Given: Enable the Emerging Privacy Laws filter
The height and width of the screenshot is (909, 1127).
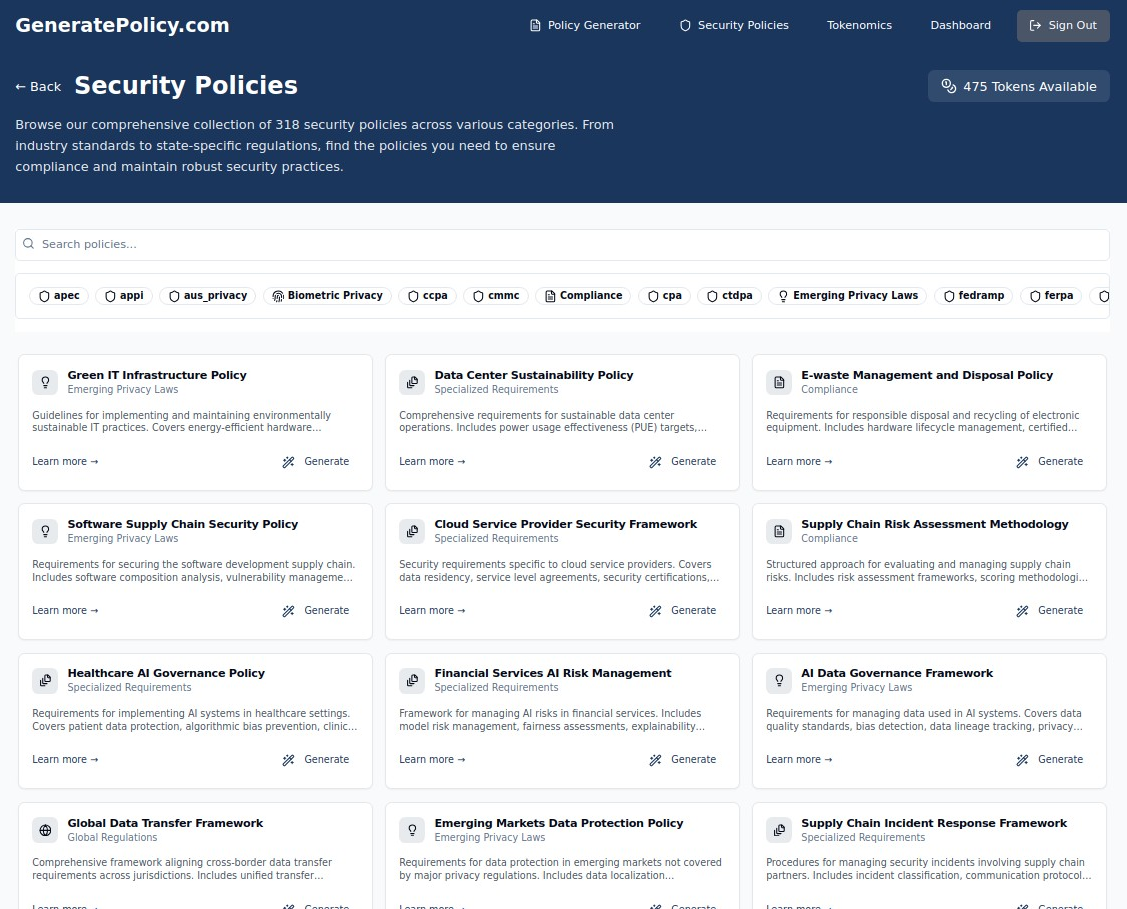Looking at the screenshot, I should 847,296.
